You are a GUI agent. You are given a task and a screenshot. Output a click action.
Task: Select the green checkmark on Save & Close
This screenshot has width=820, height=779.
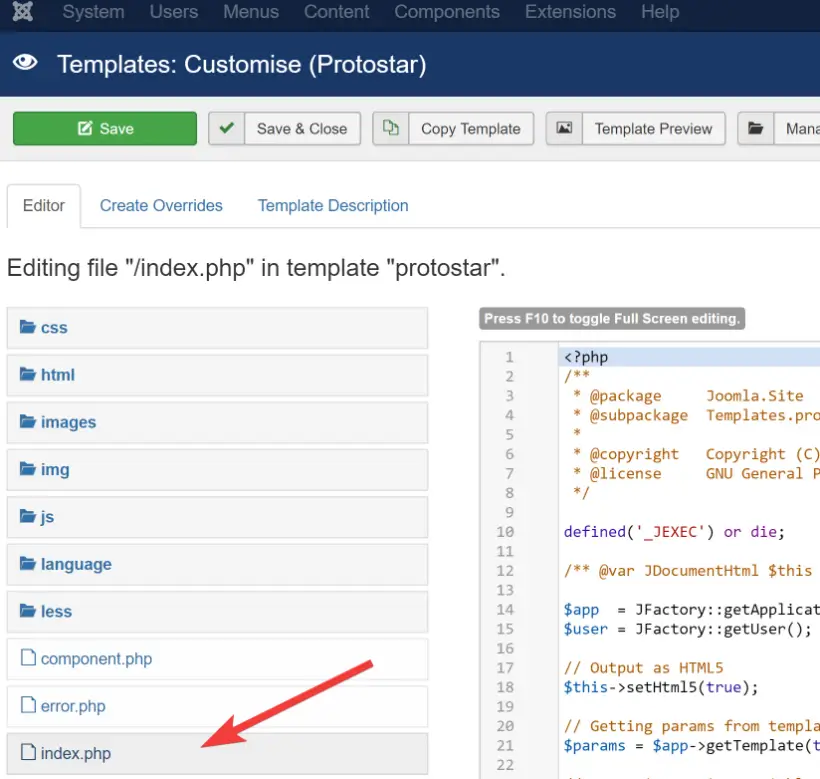click(x=225, y=128)
